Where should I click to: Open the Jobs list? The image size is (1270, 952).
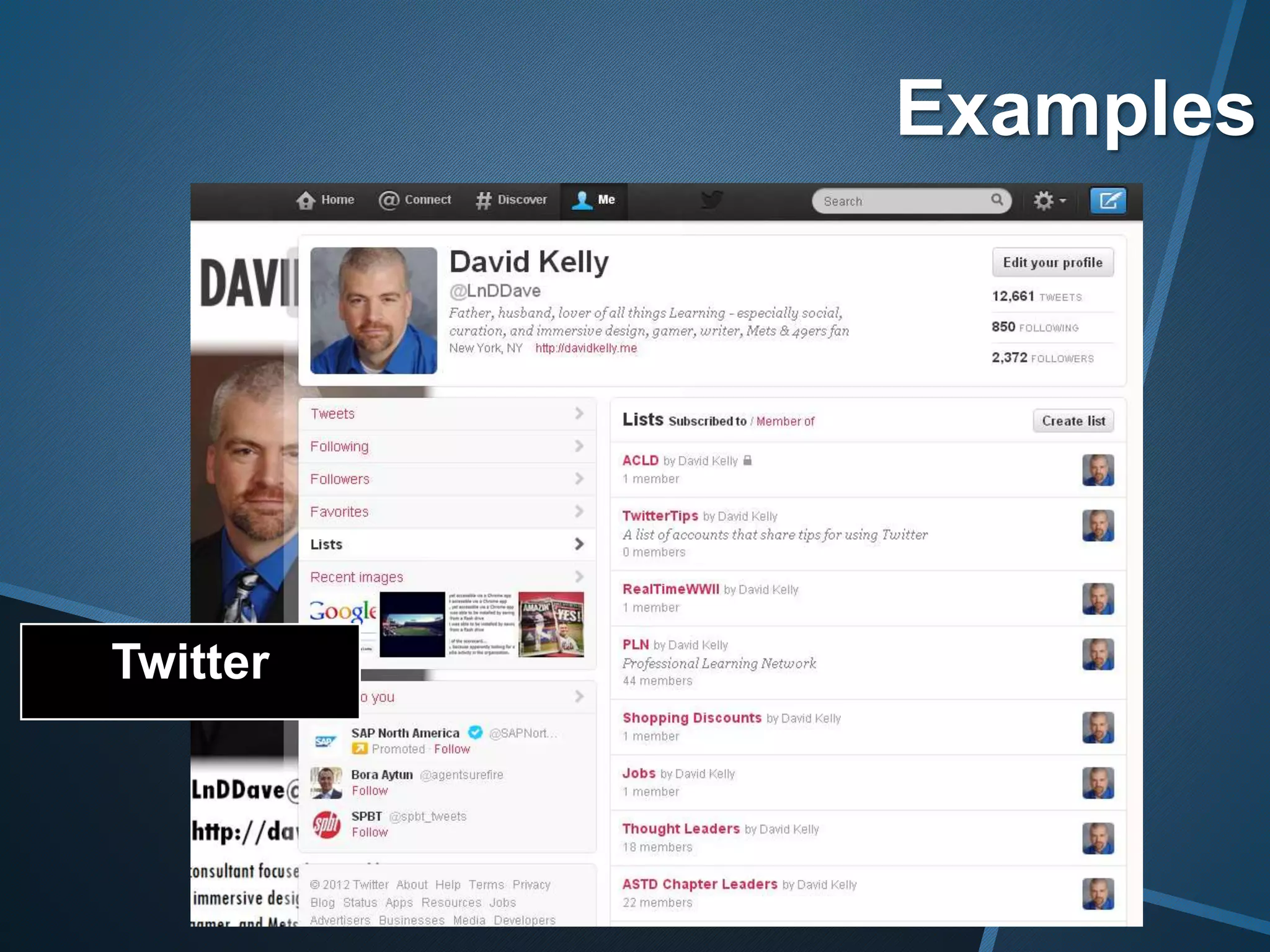[x=639, y=773]
